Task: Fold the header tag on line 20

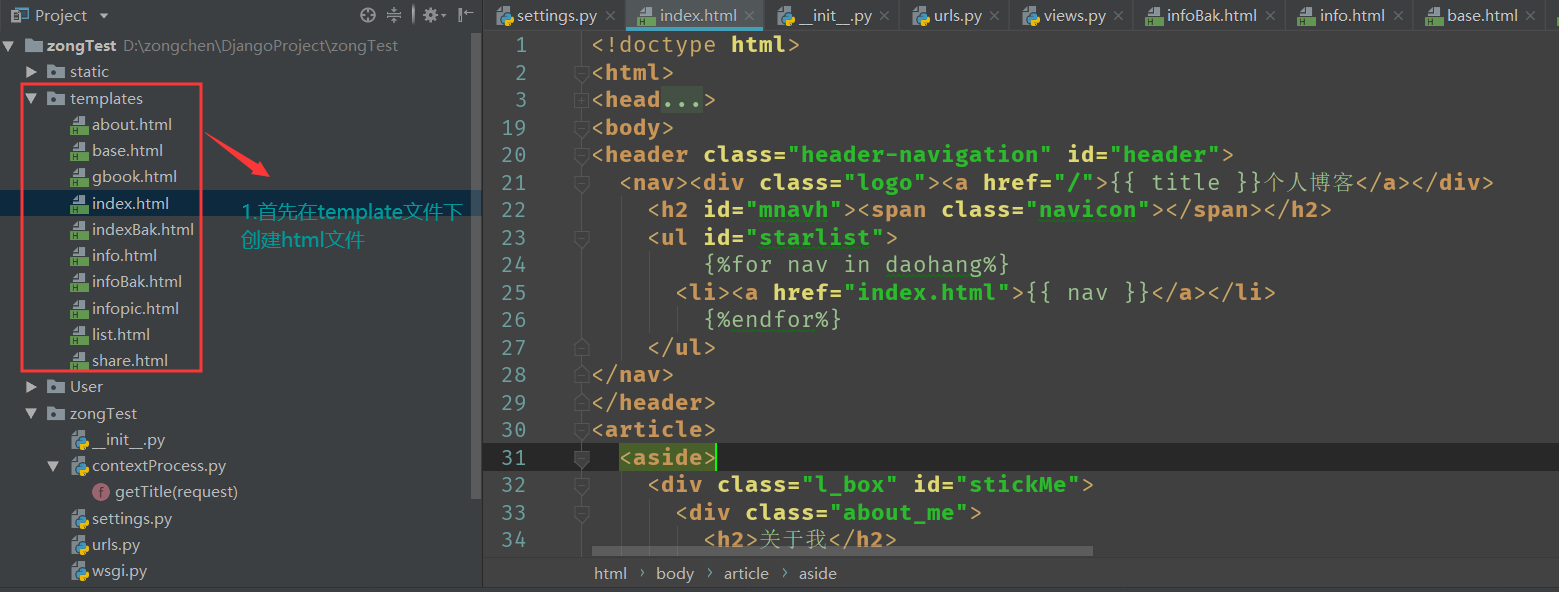Action: click(581, 155)
